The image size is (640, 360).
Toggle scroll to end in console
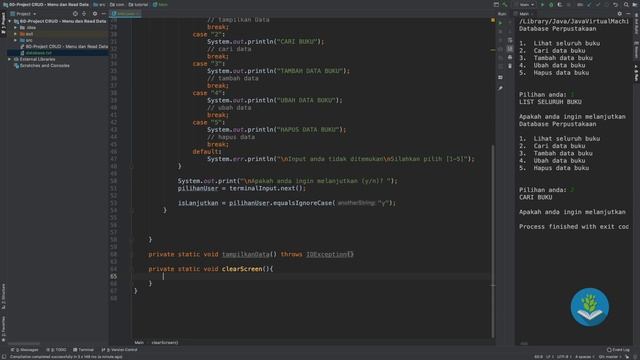click(510, 49)
